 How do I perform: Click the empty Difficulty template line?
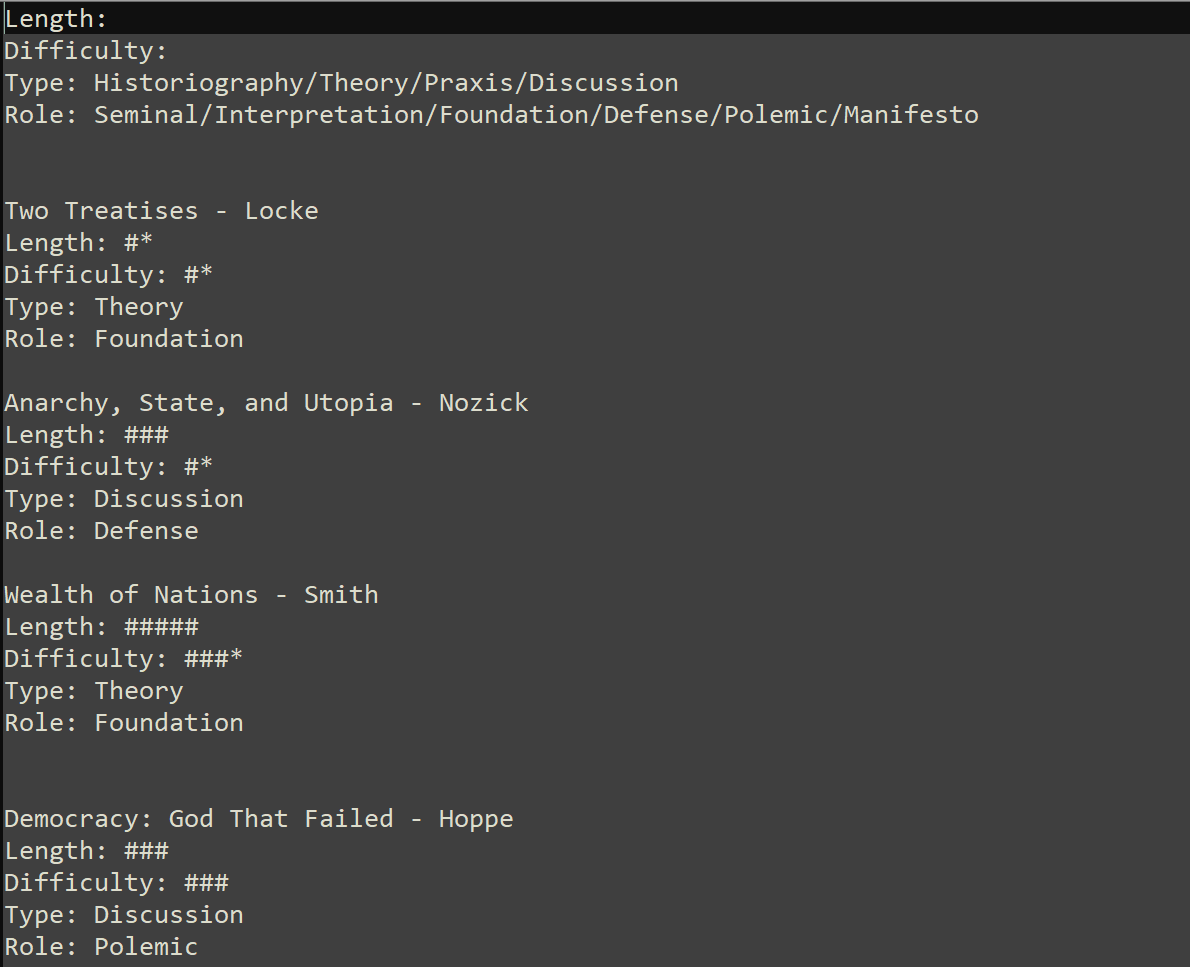86,51
